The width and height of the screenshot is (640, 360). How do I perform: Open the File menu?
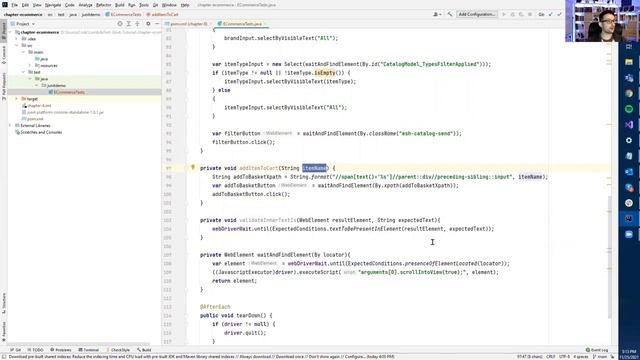click(14, 5)
